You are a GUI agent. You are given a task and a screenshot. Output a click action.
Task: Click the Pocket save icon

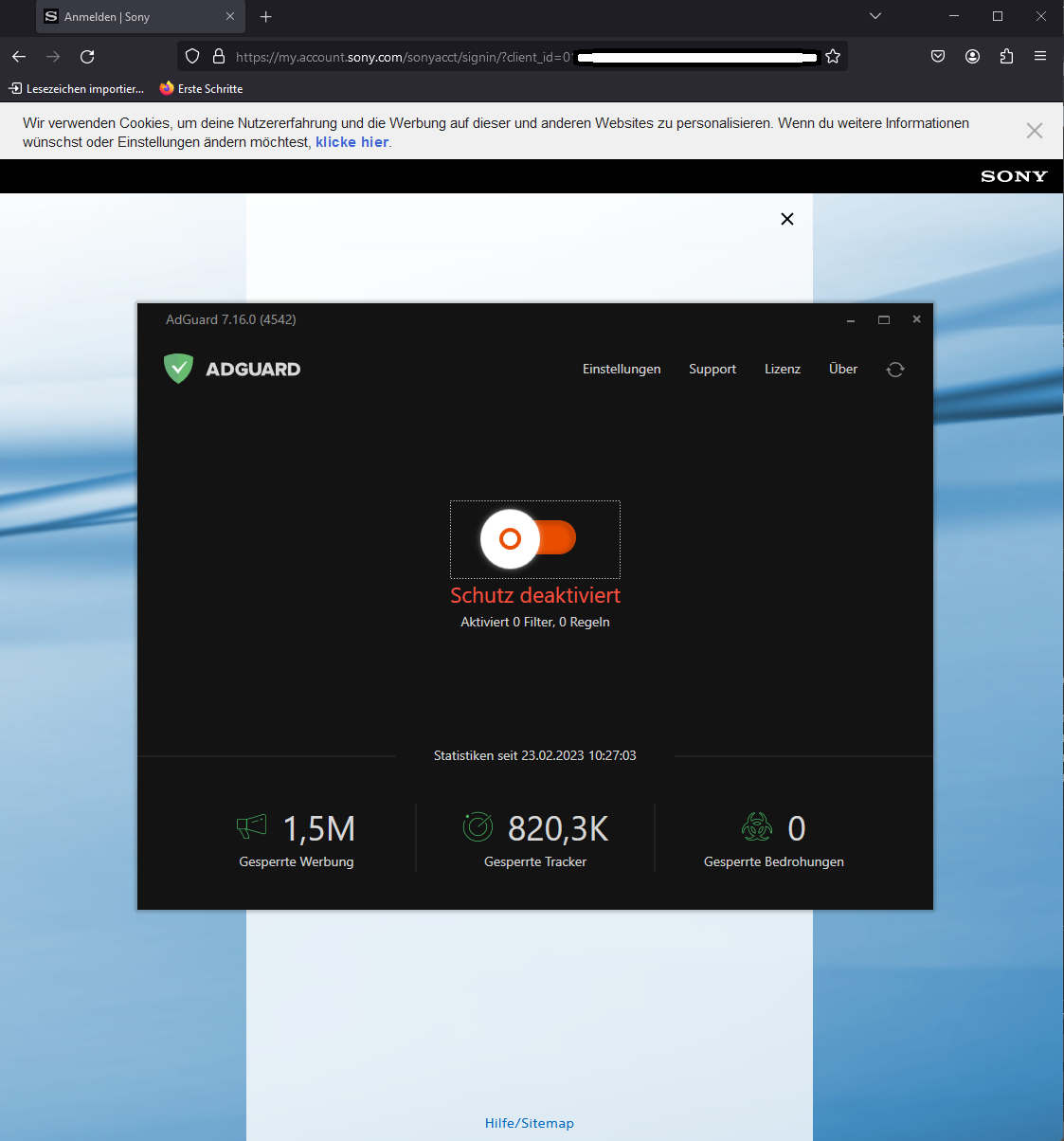click(937, 56)
